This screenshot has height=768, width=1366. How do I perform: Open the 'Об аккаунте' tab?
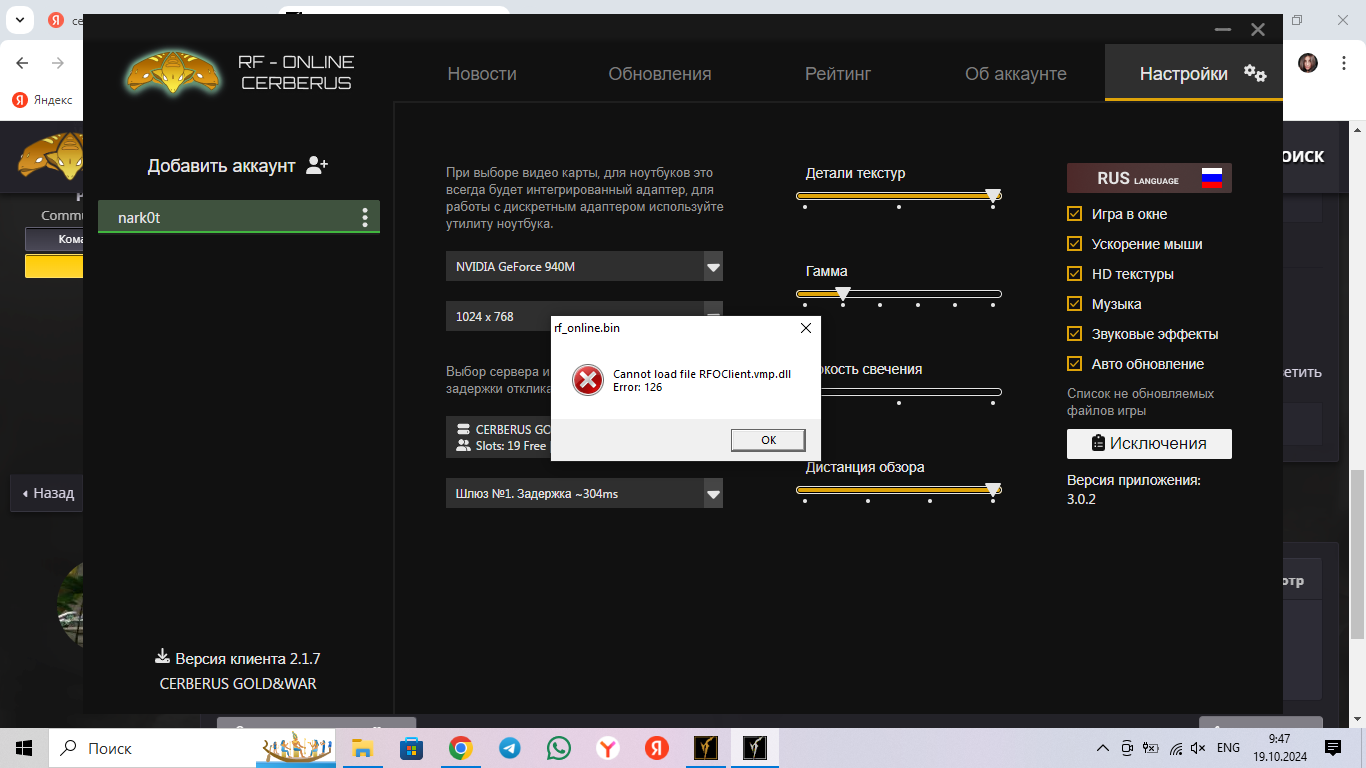(1016, 74)
